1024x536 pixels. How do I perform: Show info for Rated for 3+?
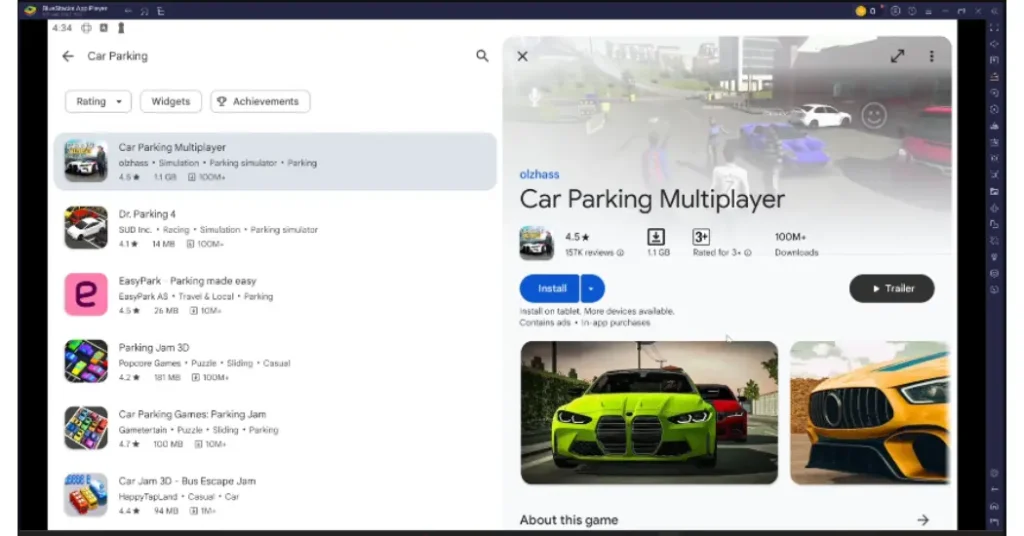(748, 253)
